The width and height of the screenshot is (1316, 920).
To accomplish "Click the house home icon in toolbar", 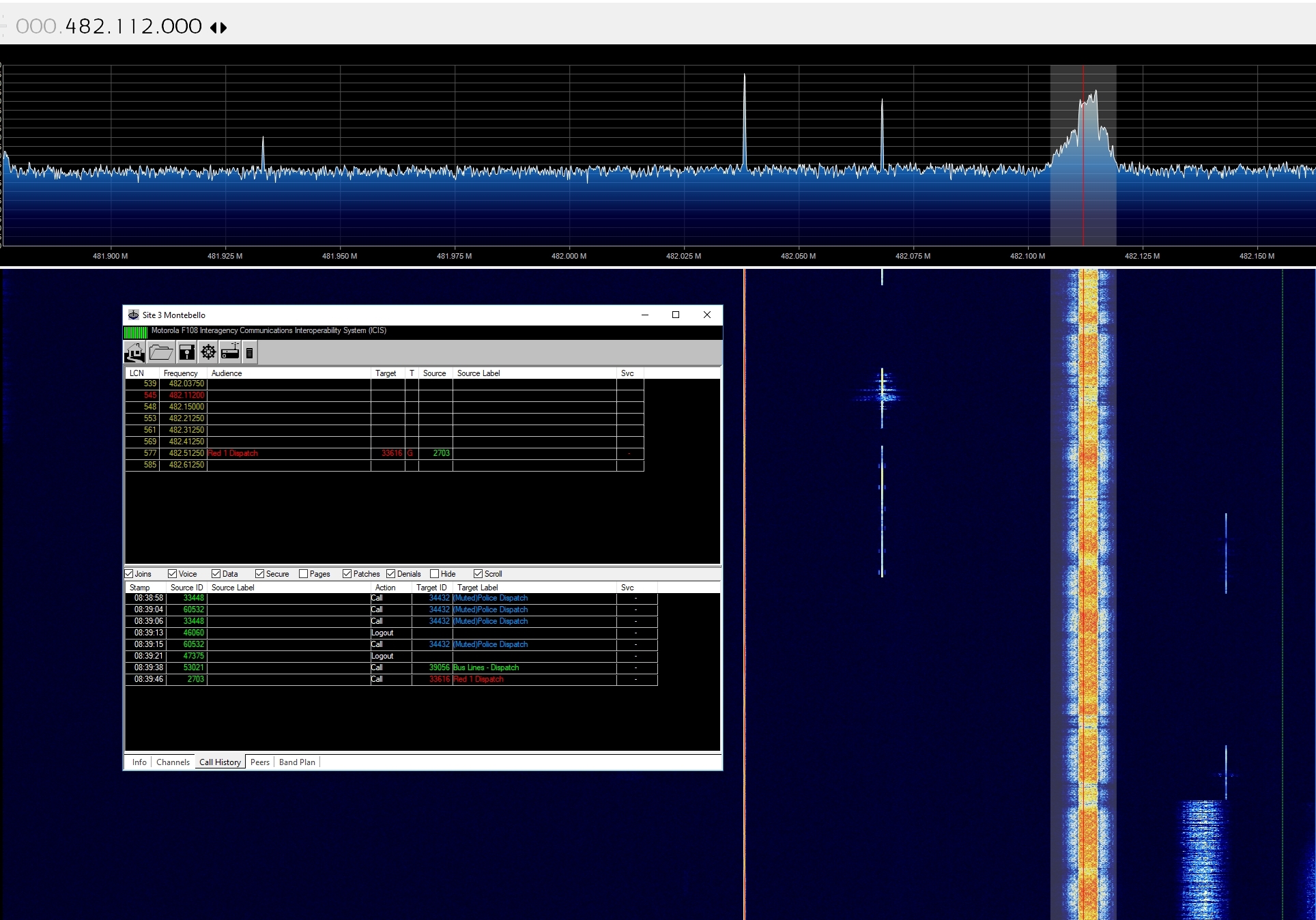I will click(134, 352).
